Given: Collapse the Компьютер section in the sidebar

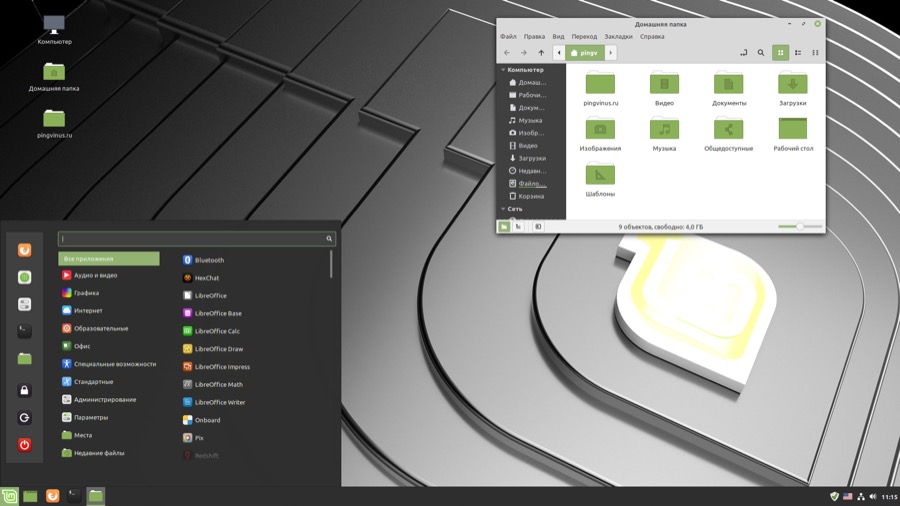Looking at the screenshot, I should [504, 70].
